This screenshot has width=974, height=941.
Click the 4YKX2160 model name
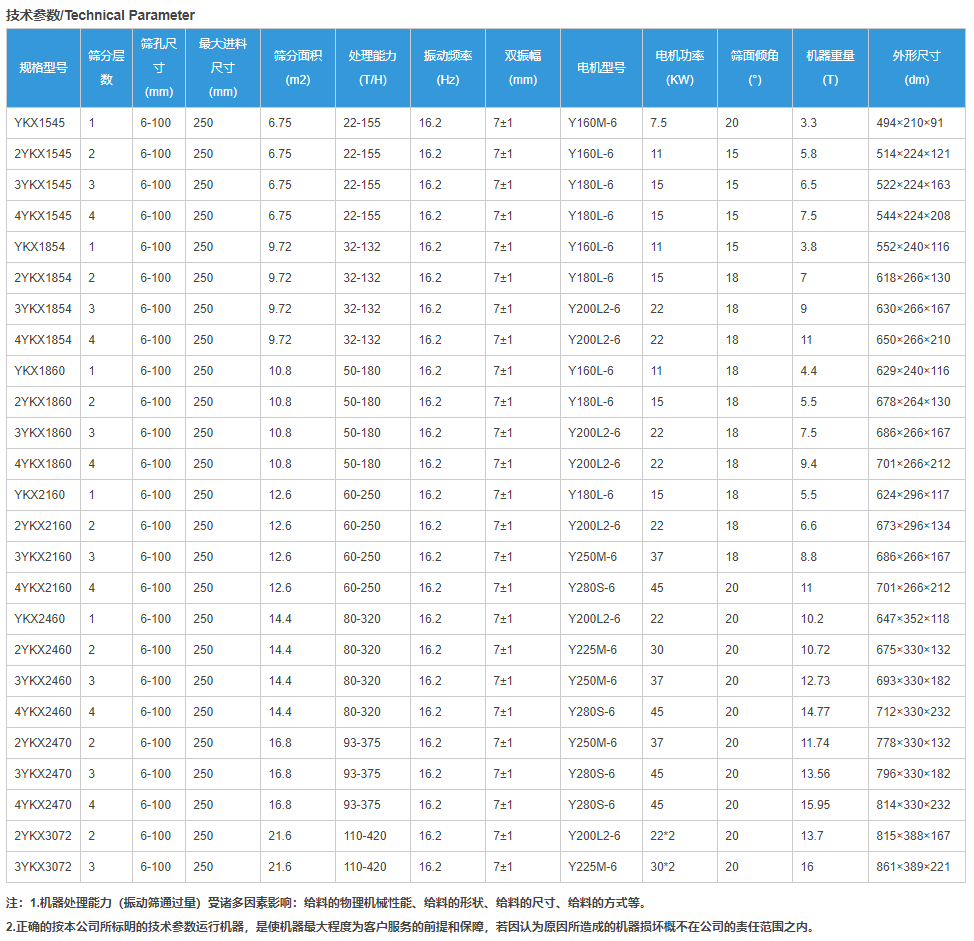(43, 588)
